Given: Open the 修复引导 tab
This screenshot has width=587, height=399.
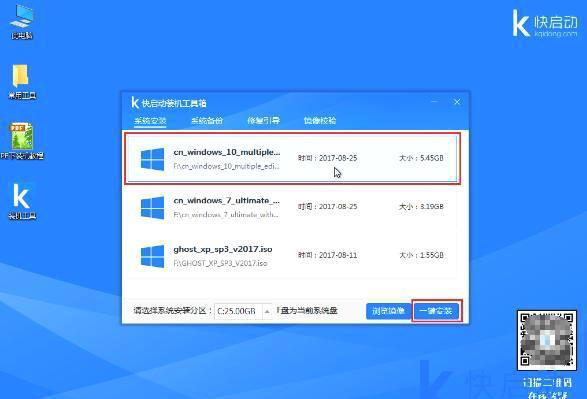Looking at the screenshot, I should [264, 121].
